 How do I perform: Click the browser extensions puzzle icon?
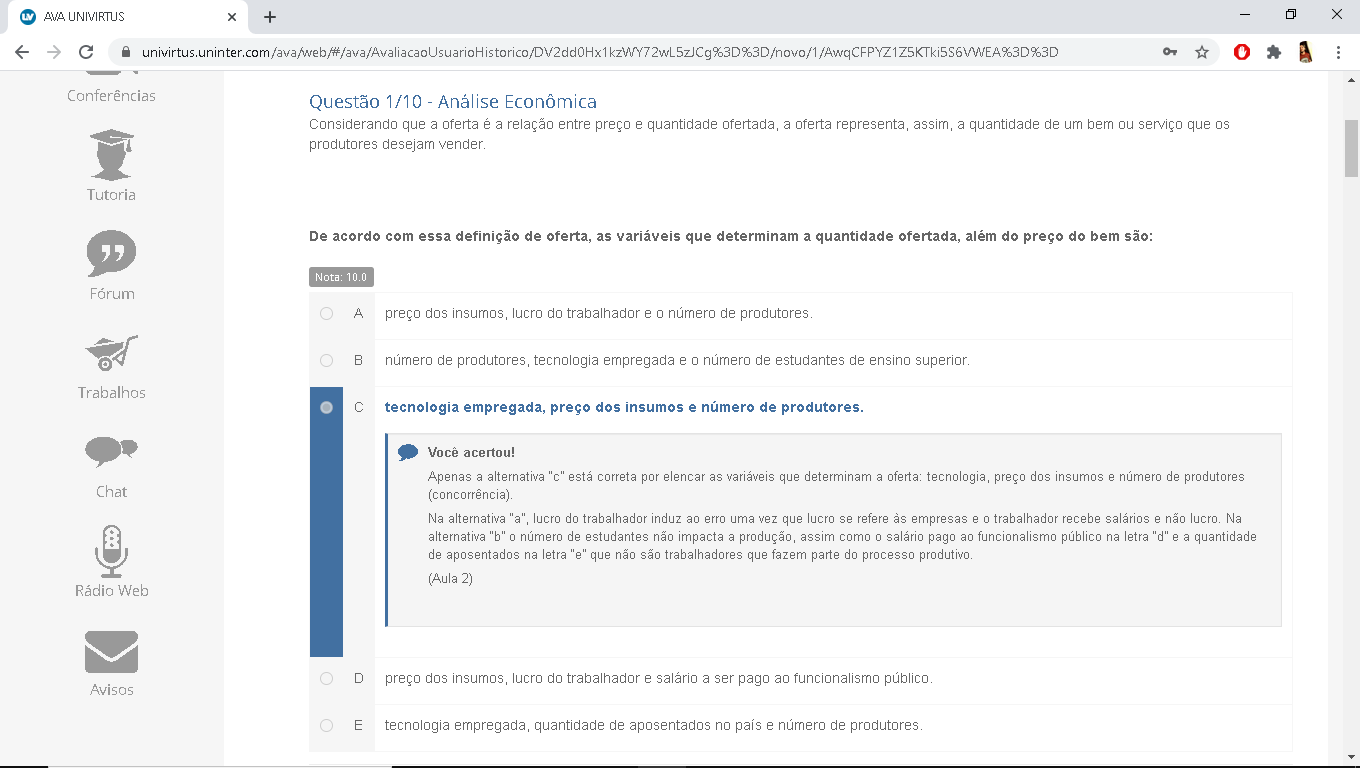pos(1273,52)
